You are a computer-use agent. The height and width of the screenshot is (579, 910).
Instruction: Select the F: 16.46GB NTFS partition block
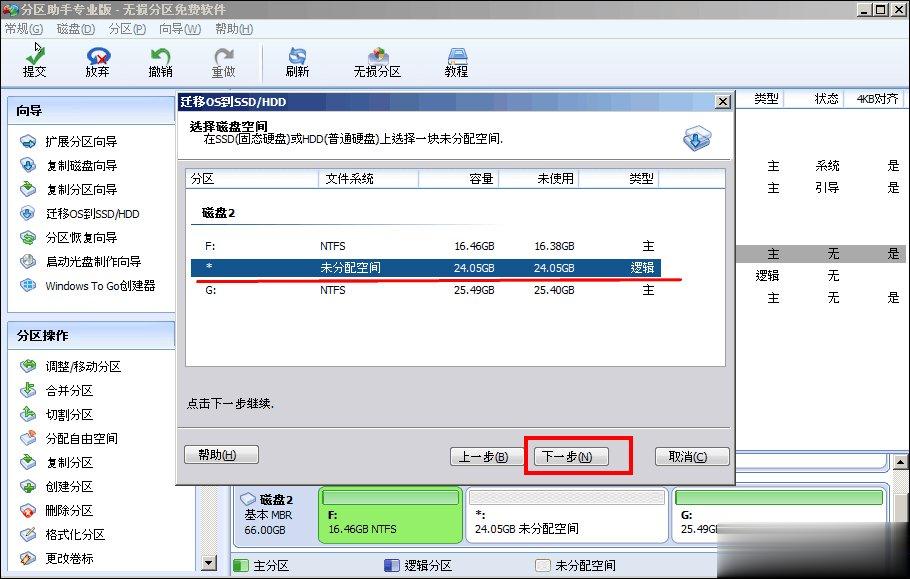point(391,515)
